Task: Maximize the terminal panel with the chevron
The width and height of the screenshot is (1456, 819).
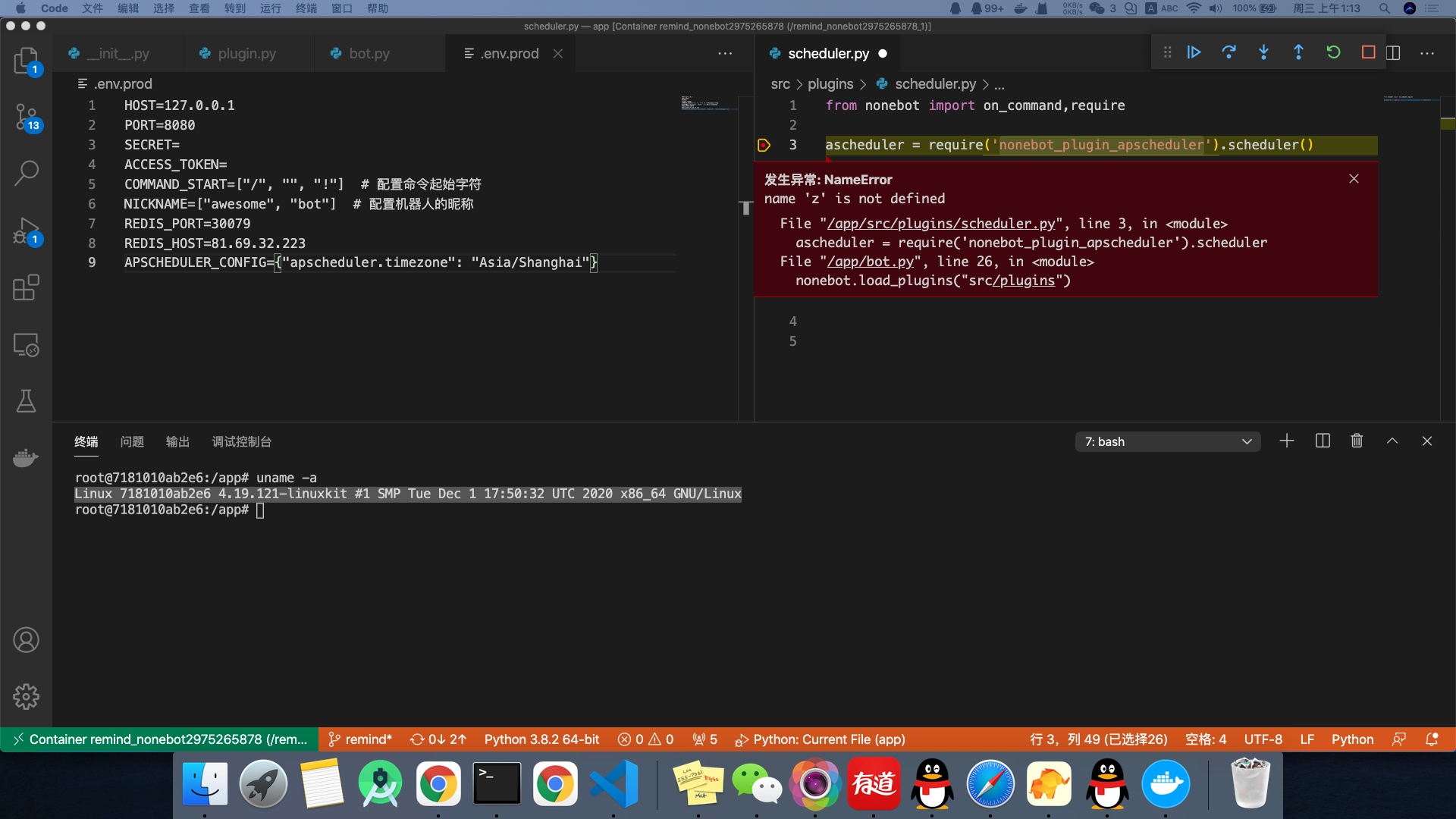Action: (1392, 440)
